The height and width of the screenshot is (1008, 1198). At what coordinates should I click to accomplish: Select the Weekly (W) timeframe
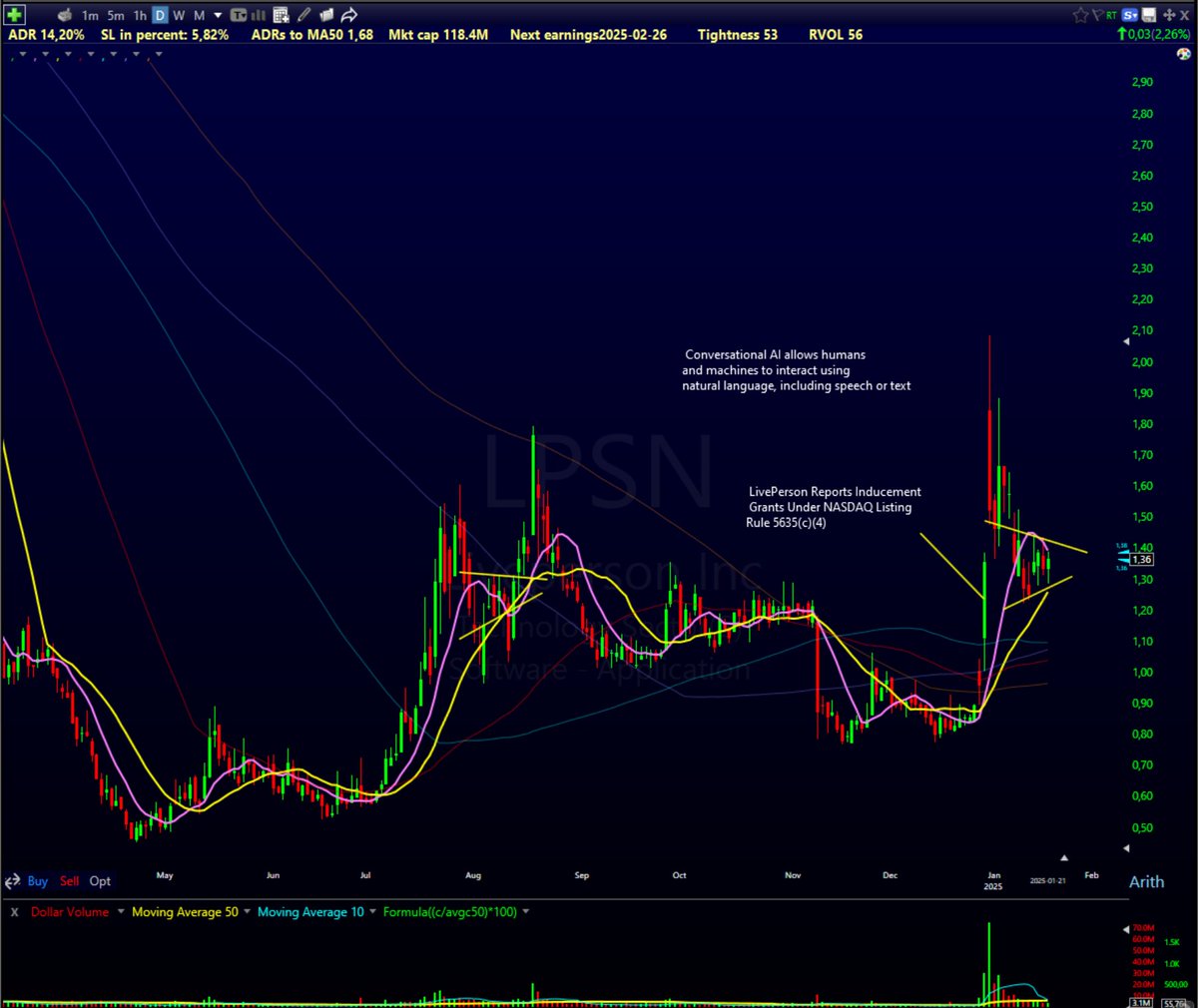click(x=179, y=15)
